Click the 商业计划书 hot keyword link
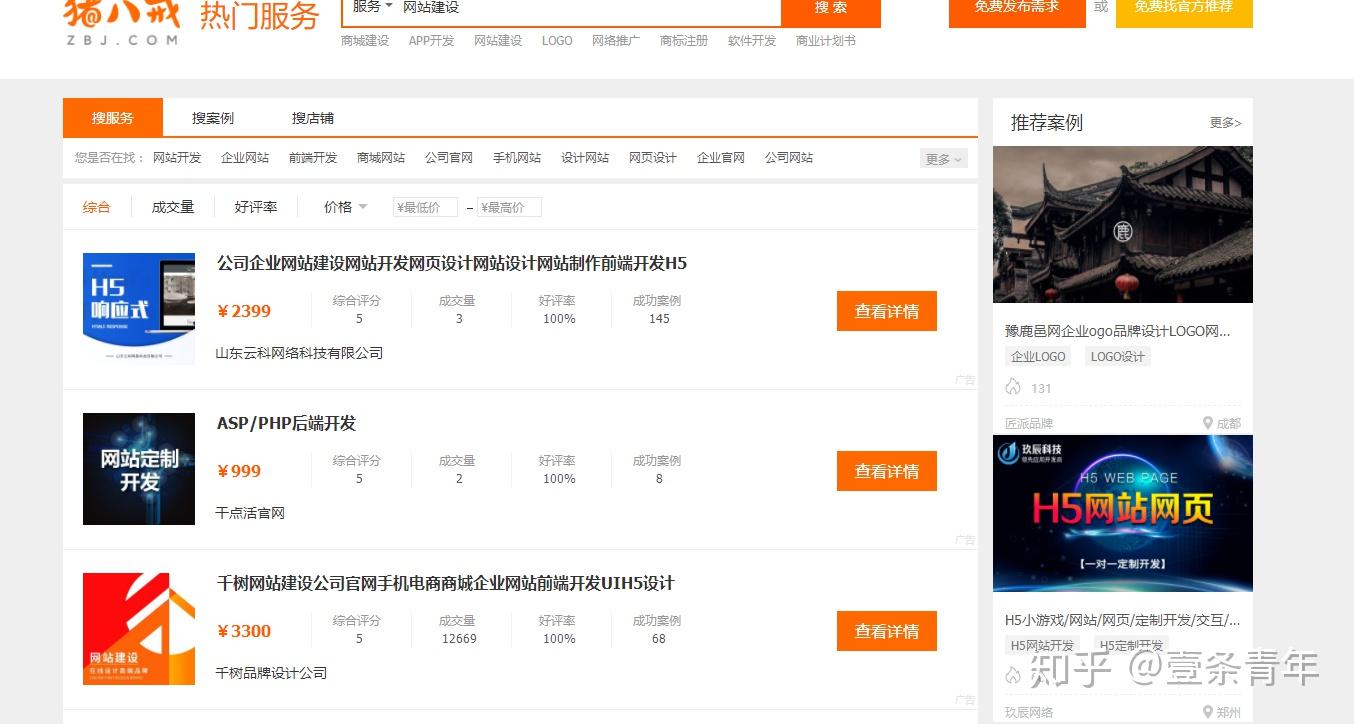 pyautogui.click(x=826, y=41)
